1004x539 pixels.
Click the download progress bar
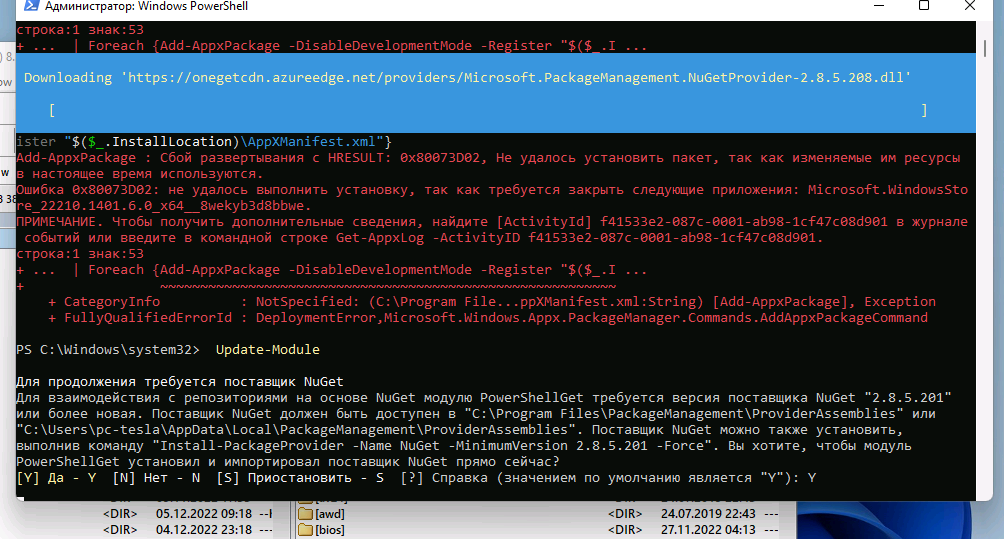tap(488, 110)
